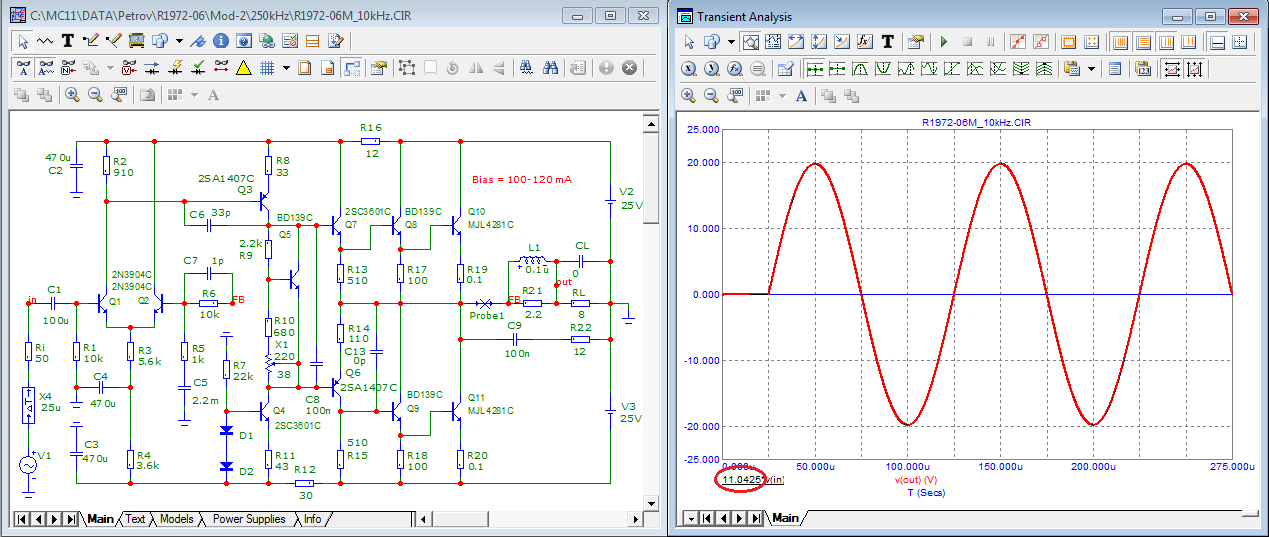Click the schematic horizontal scrollbar right arrow

(x=635, y=519)
